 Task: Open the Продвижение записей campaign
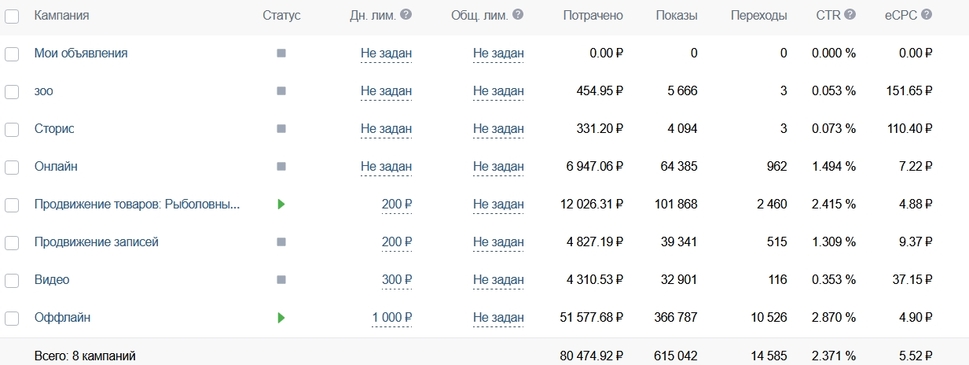[x=96, y=241]
